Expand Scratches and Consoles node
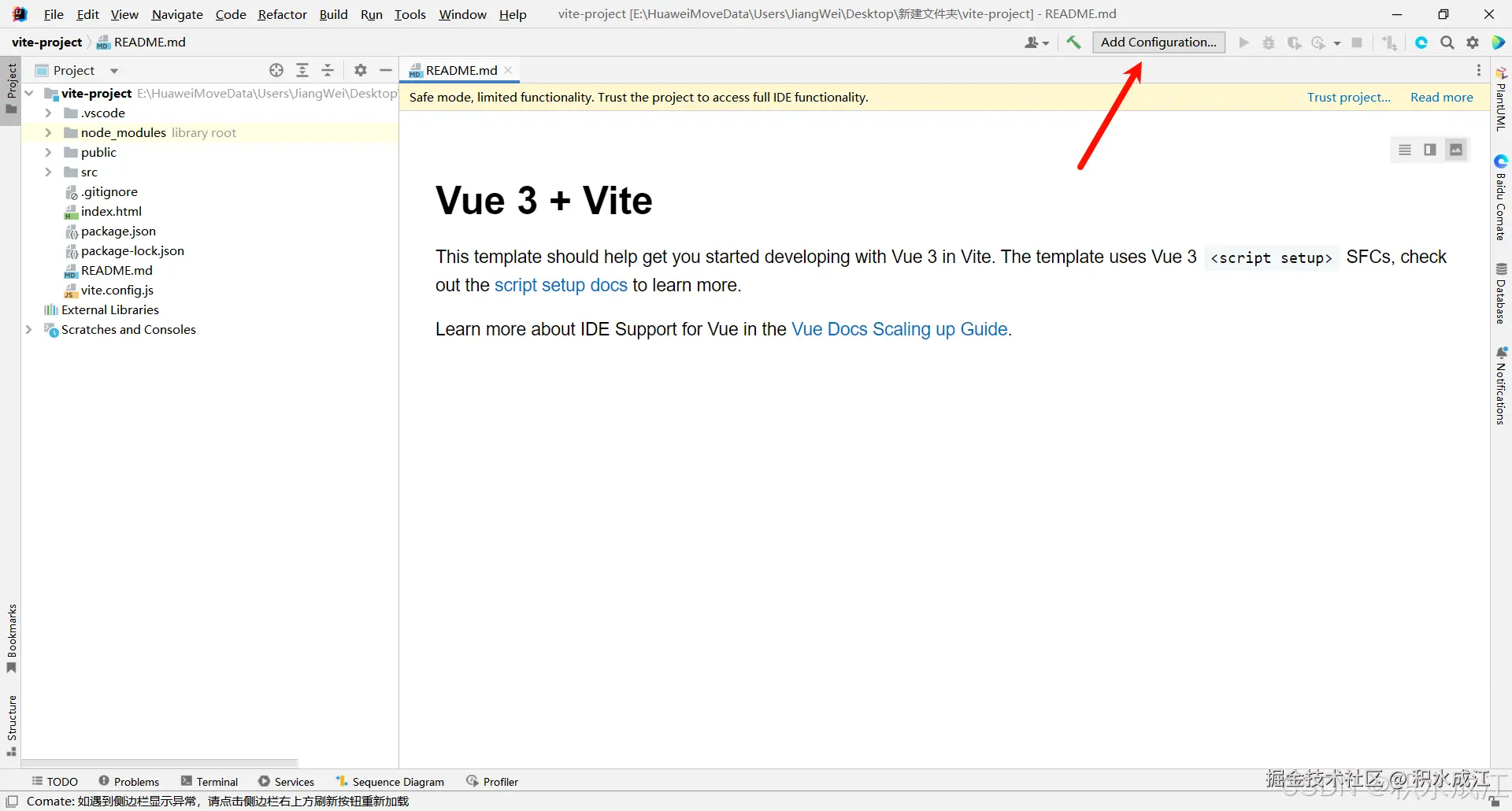1512x811 pixels. point(29,329)
